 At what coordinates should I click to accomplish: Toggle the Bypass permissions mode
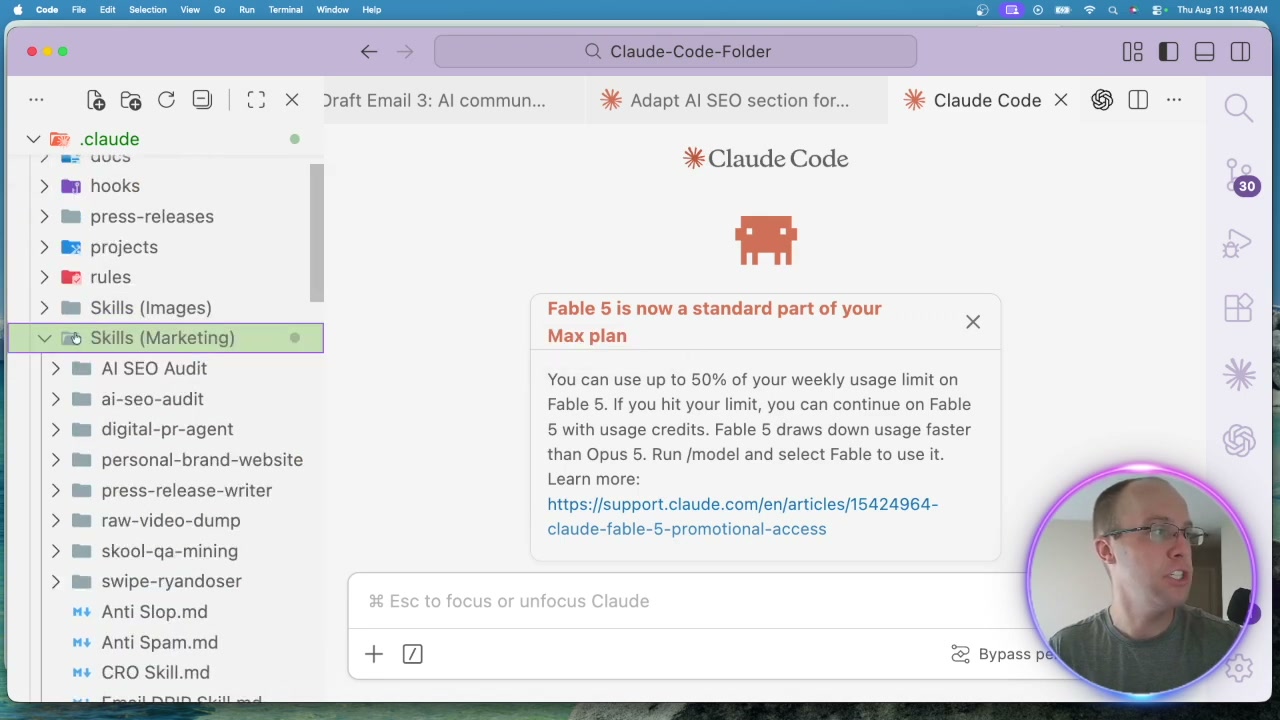[1003, 654]
